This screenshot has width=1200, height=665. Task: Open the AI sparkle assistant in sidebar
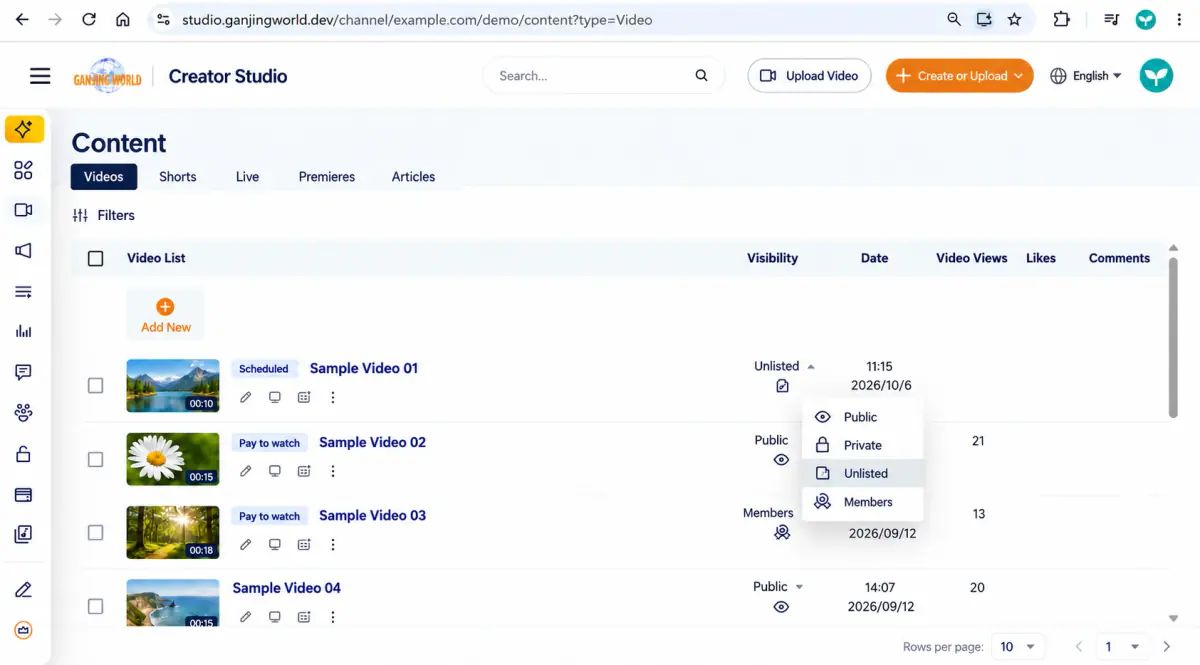pyautogui.click(x=24, y=129)
